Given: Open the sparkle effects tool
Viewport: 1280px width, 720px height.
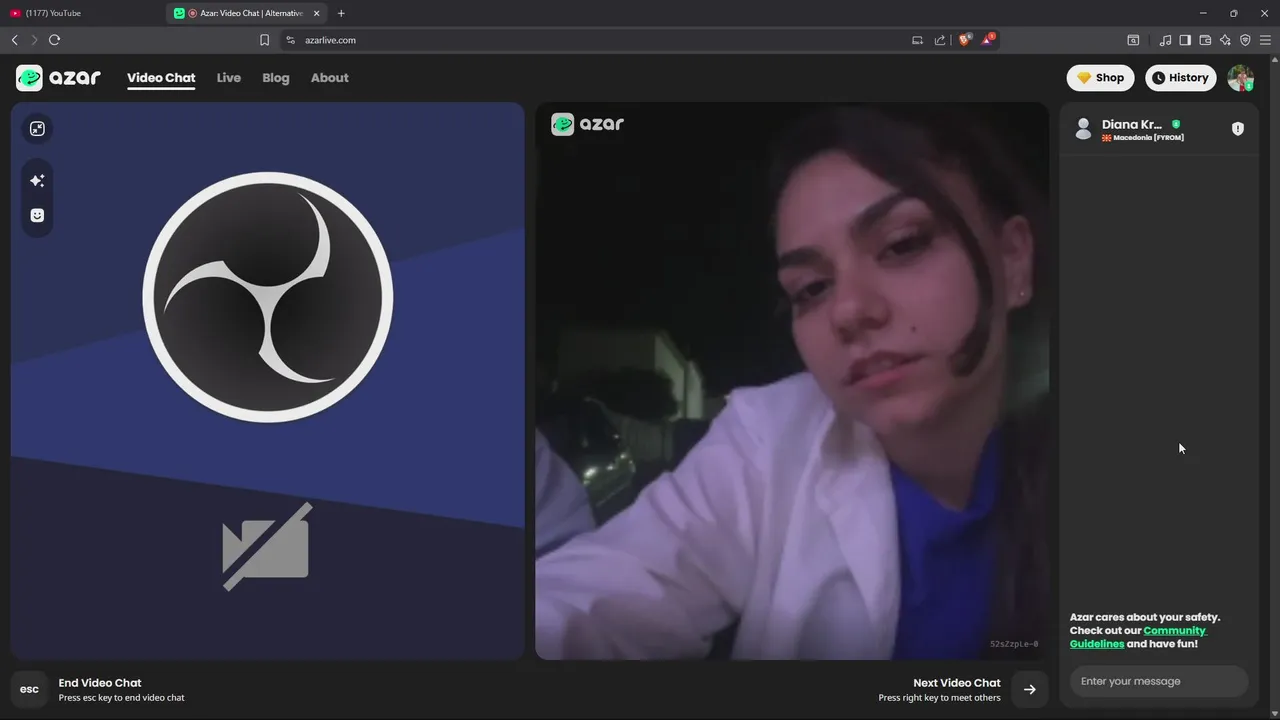Looking at the screenshot, I should click(x=37, y=181).
